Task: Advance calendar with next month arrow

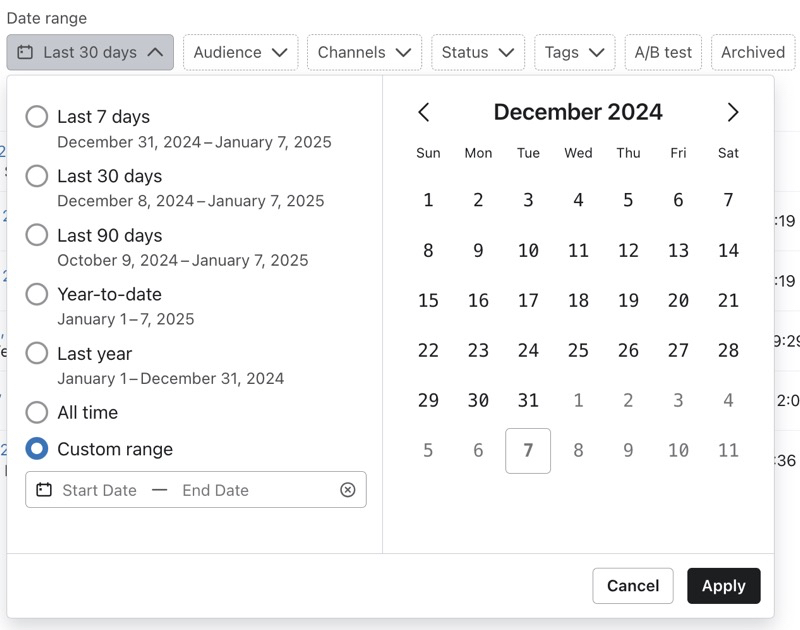Action: point(733,112)
